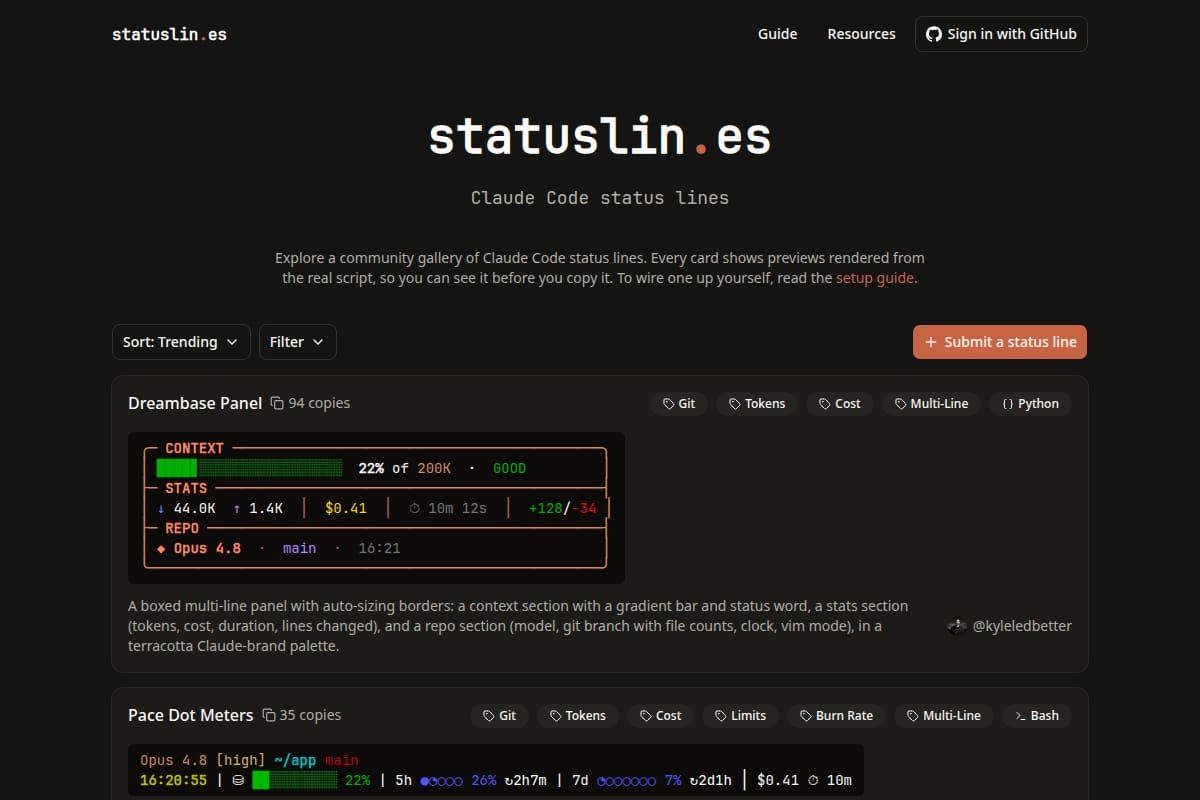
Task: Select the Python tag on Dreambase Panel
Action: [1031, 404]
